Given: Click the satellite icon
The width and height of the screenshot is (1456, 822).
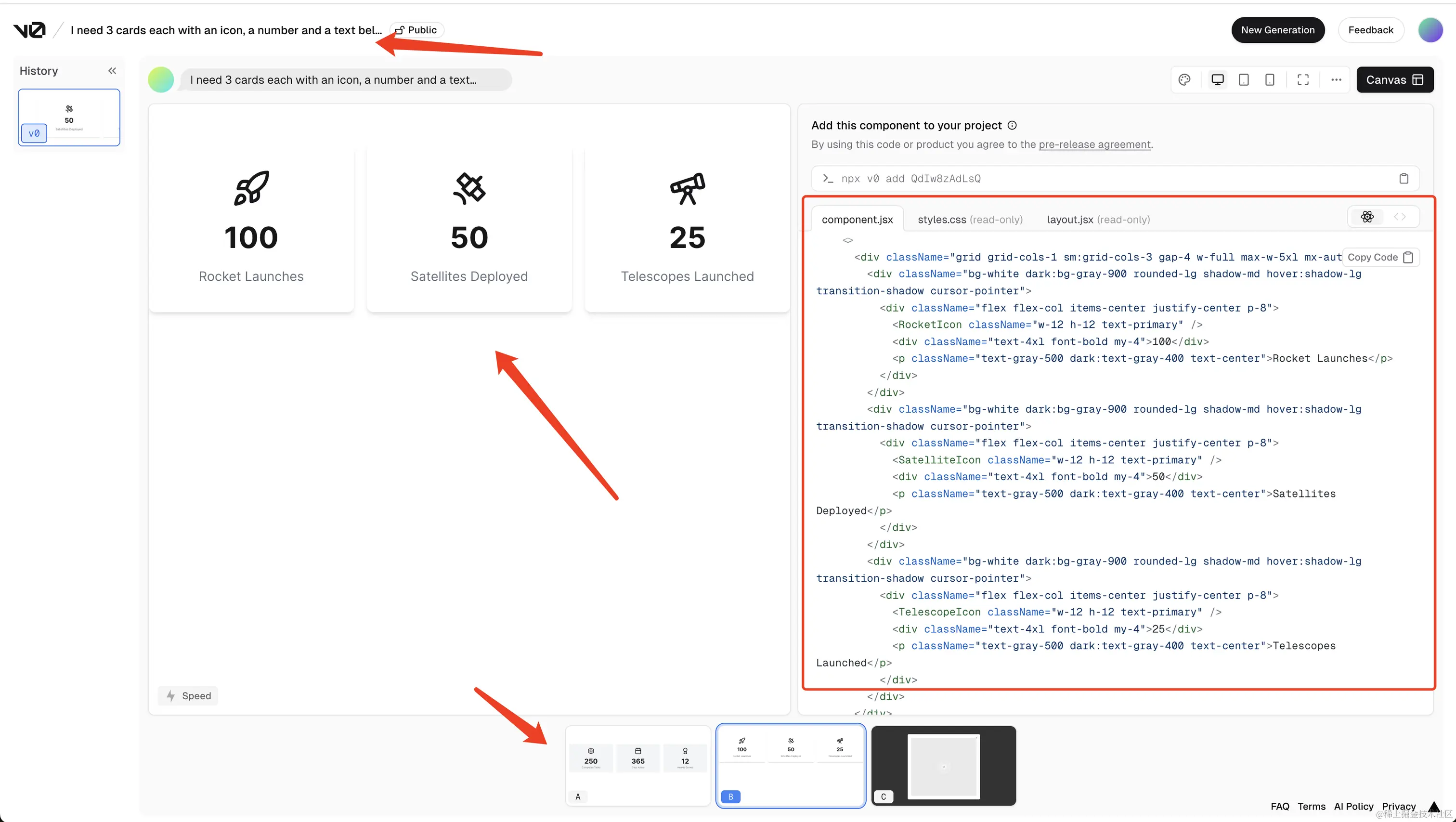Looking at the screenshot, I should pos(469,188).
